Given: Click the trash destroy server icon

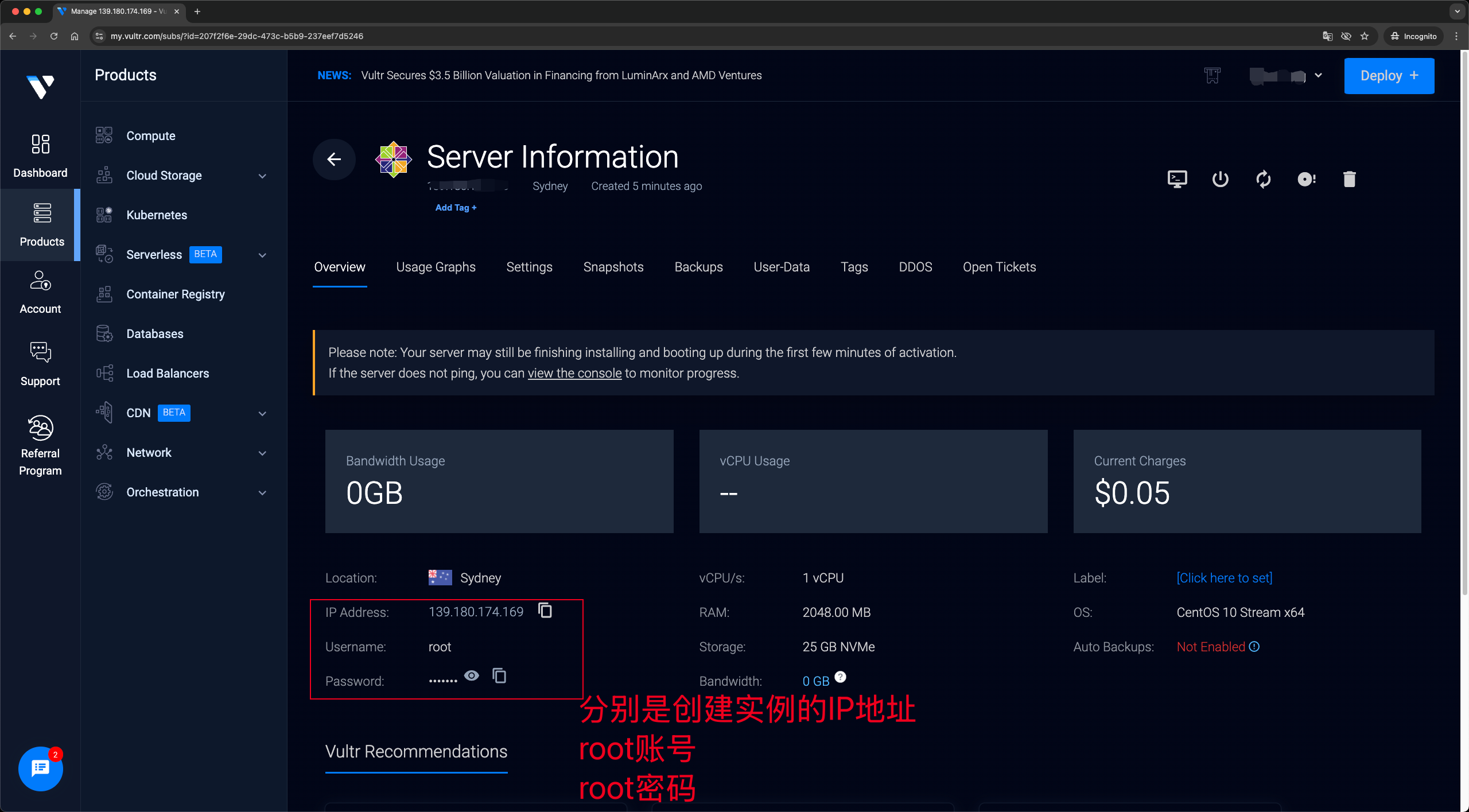Looking at the screenshot, I should 1349,179.
